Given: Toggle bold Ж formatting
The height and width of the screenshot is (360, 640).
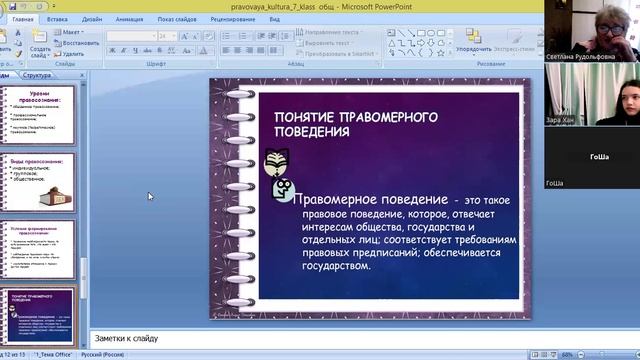Looking at the screenshot, I should tap(112, 51).
